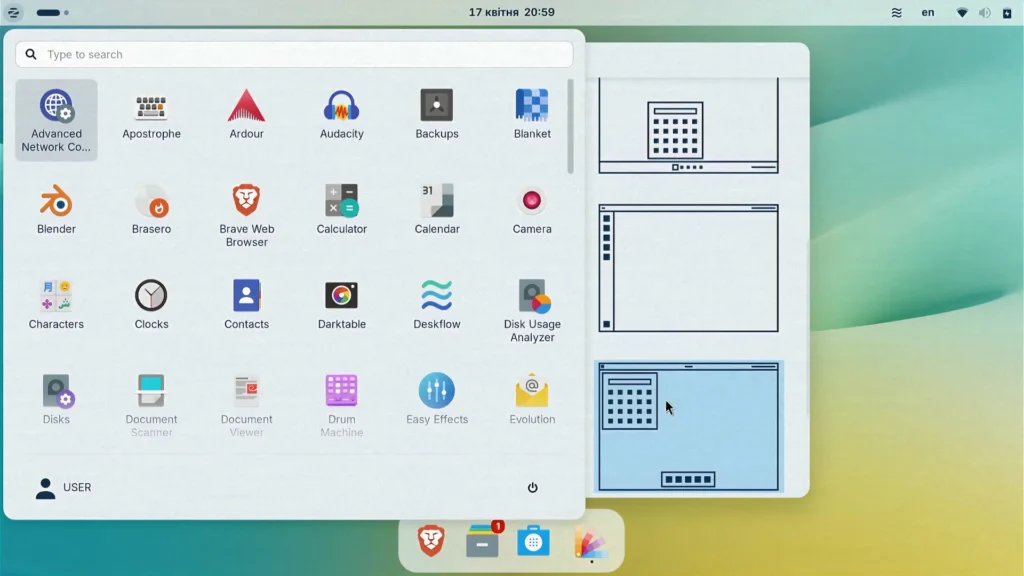Open Document Viewer
The width and height of the screenshot is (1024, 576).
246,405
